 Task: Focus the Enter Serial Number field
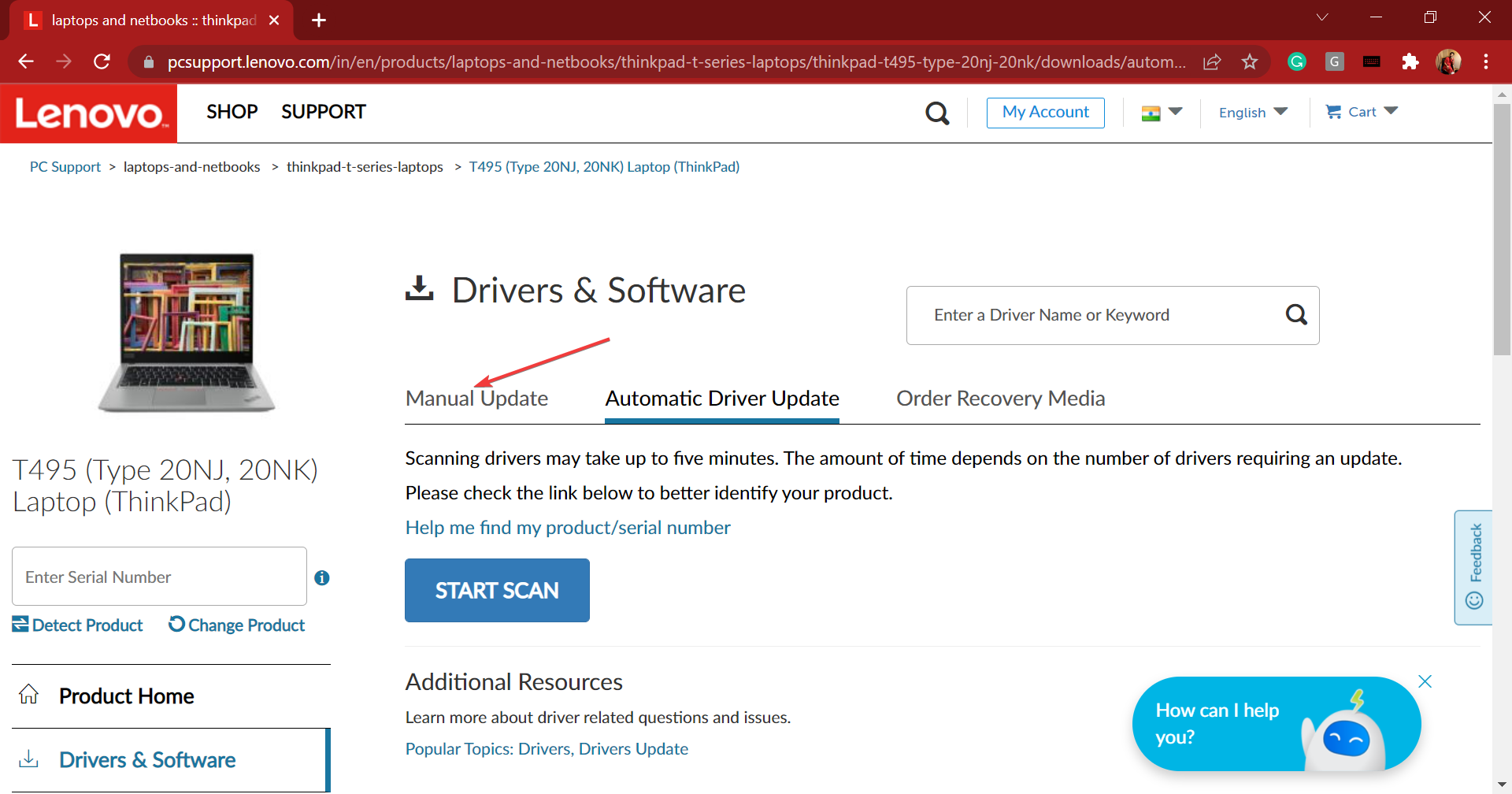coord(159,577)
